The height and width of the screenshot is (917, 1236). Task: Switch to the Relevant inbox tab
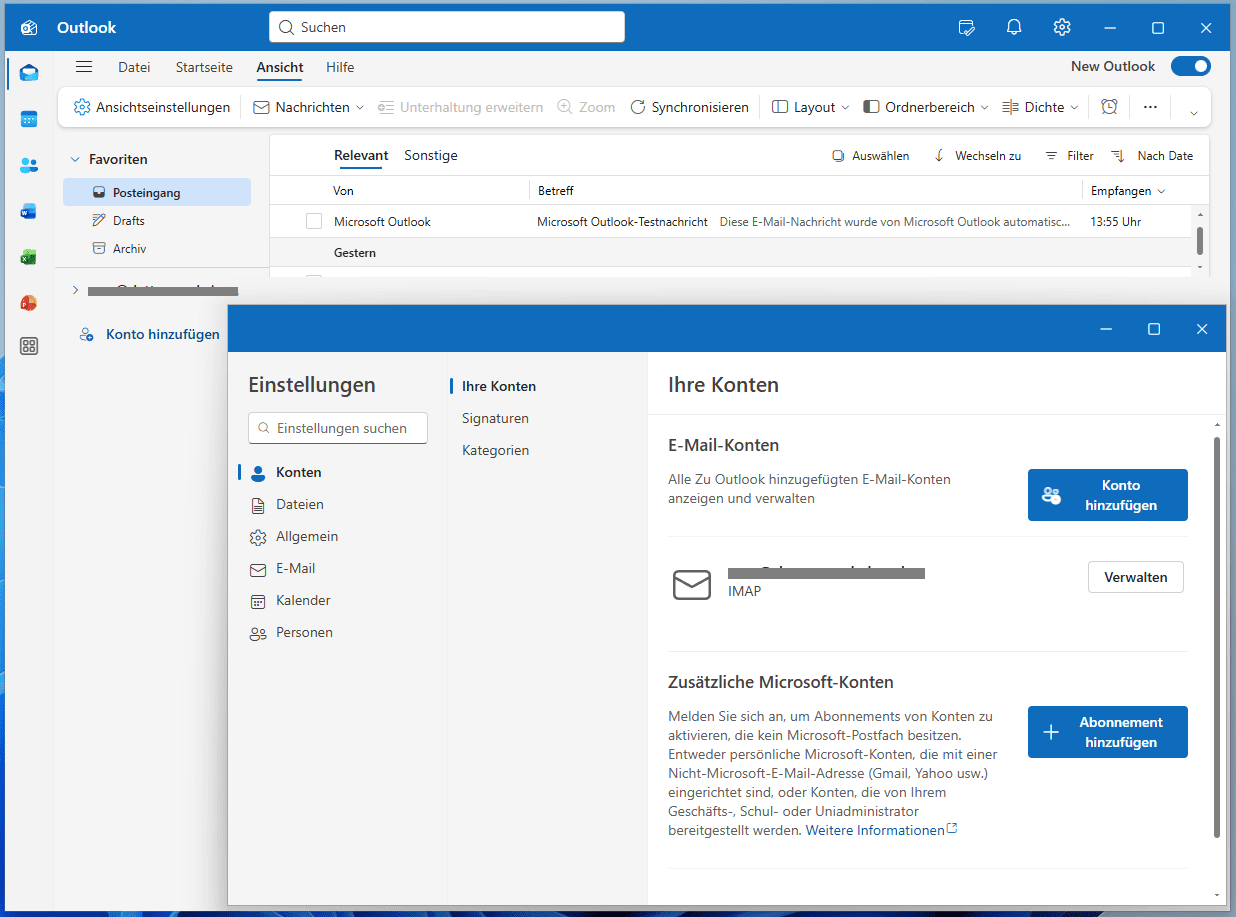tap(361, 155)
